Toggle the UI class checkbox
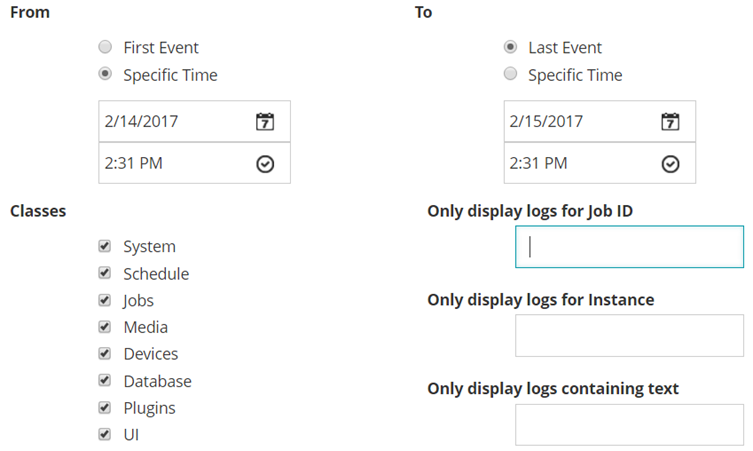753x451 pixels. [105, 435]
